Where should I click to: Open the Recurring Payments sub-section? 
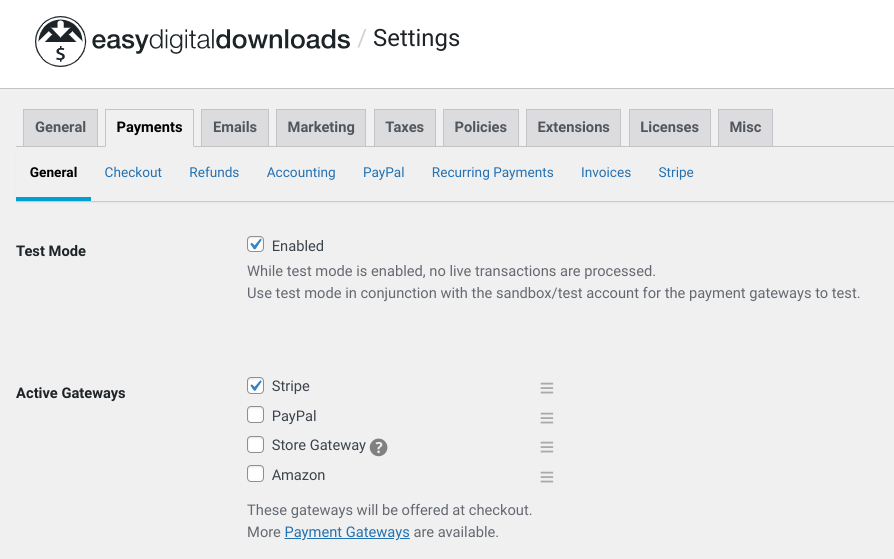click(x=492, y=172)
